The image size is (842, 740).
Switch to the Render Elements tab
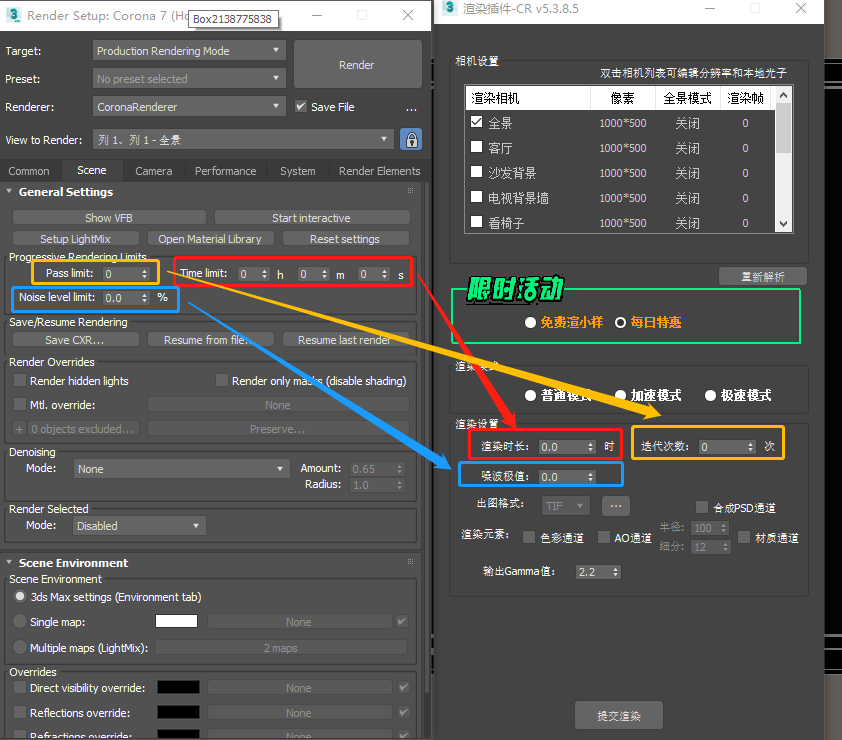tap(379, 171)
